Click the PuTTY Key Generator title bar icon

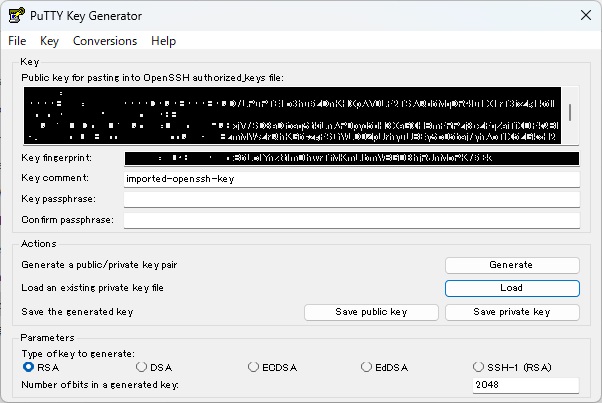[16, 15]
